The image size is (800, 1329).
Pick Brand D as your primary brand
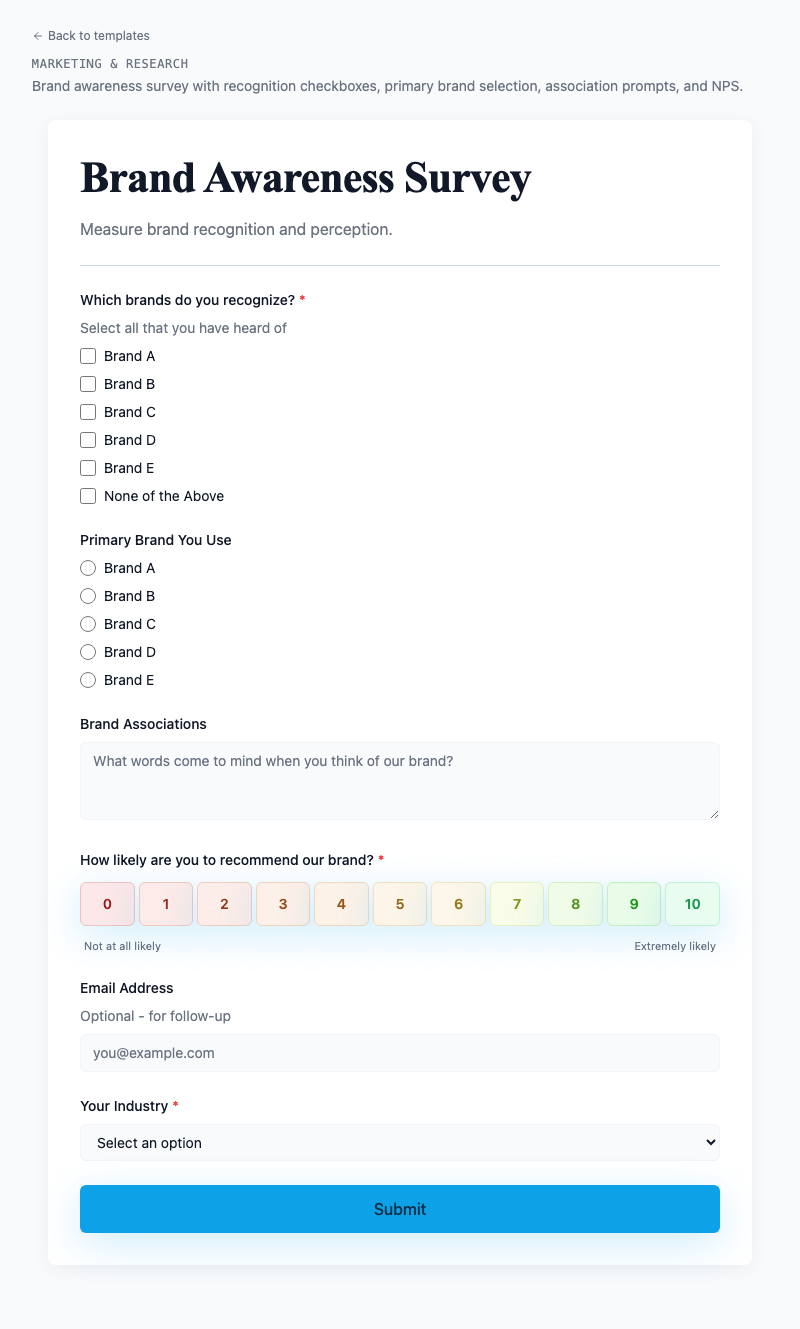click(88, 652)
